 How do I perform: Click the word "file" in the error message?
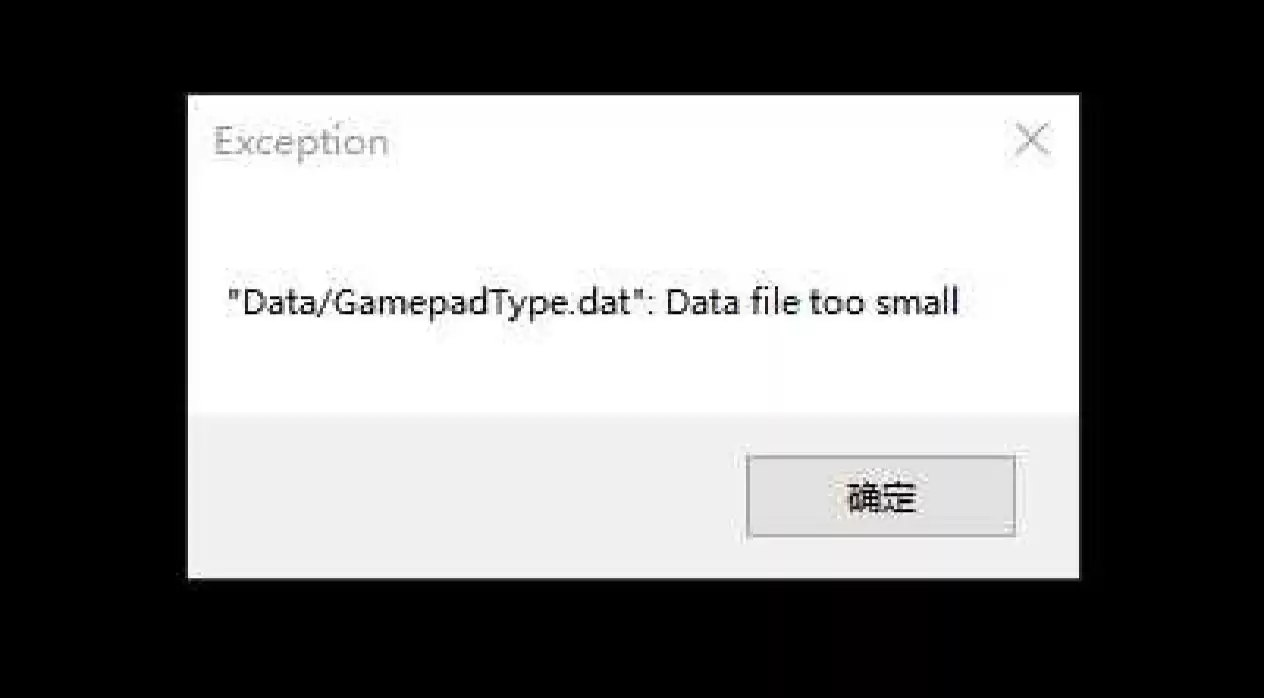773,302
